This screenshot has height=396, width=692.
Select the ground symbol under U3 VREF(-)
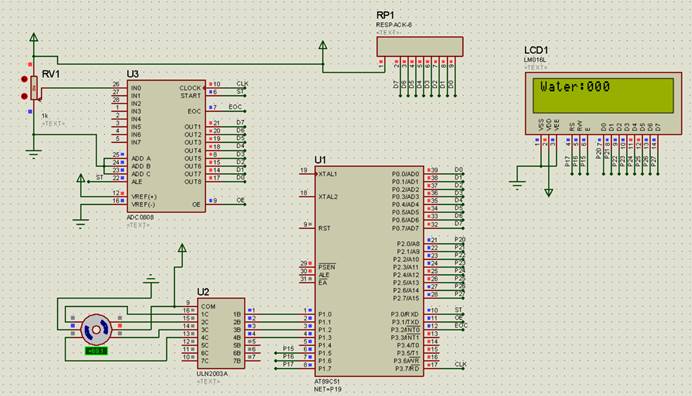(80, 223)
